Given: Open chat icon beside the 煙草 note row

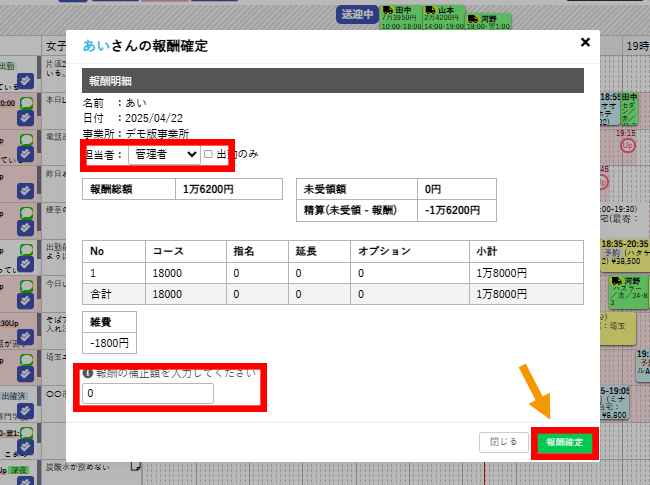Looking at the screenshot, I should (27, 213).
